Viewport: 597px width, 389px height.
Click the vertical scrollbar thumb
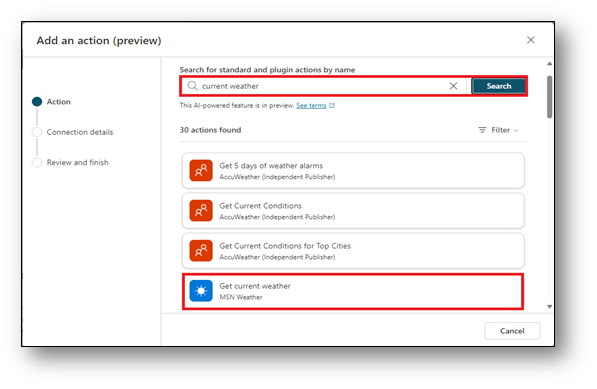[549, 97]
